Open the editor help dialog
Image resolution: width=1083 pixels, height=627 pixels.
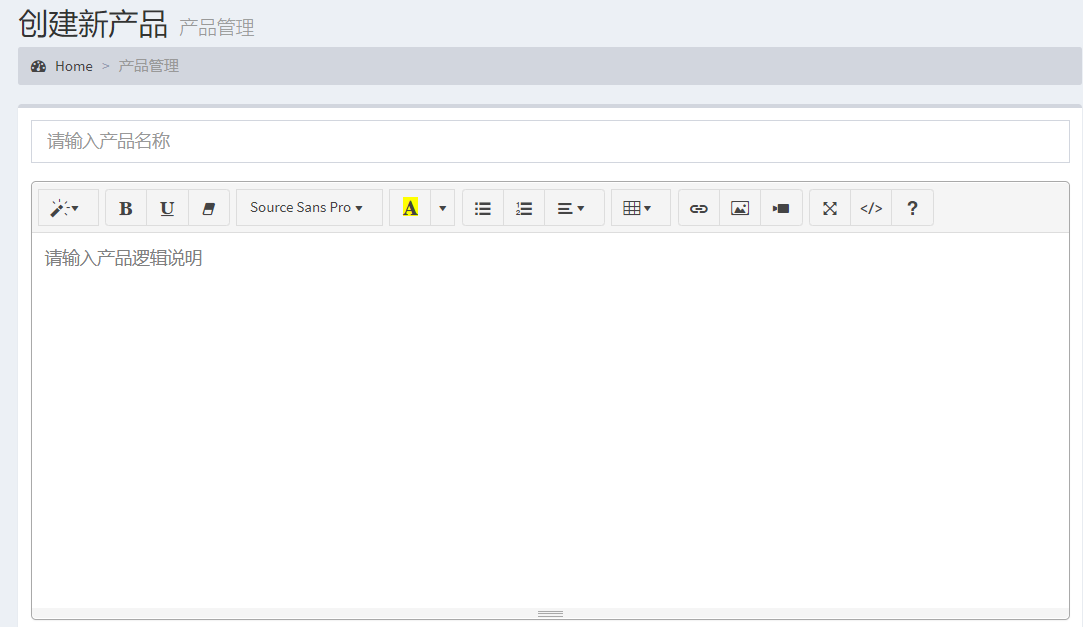pyautogui.click(x=913, y=208)
